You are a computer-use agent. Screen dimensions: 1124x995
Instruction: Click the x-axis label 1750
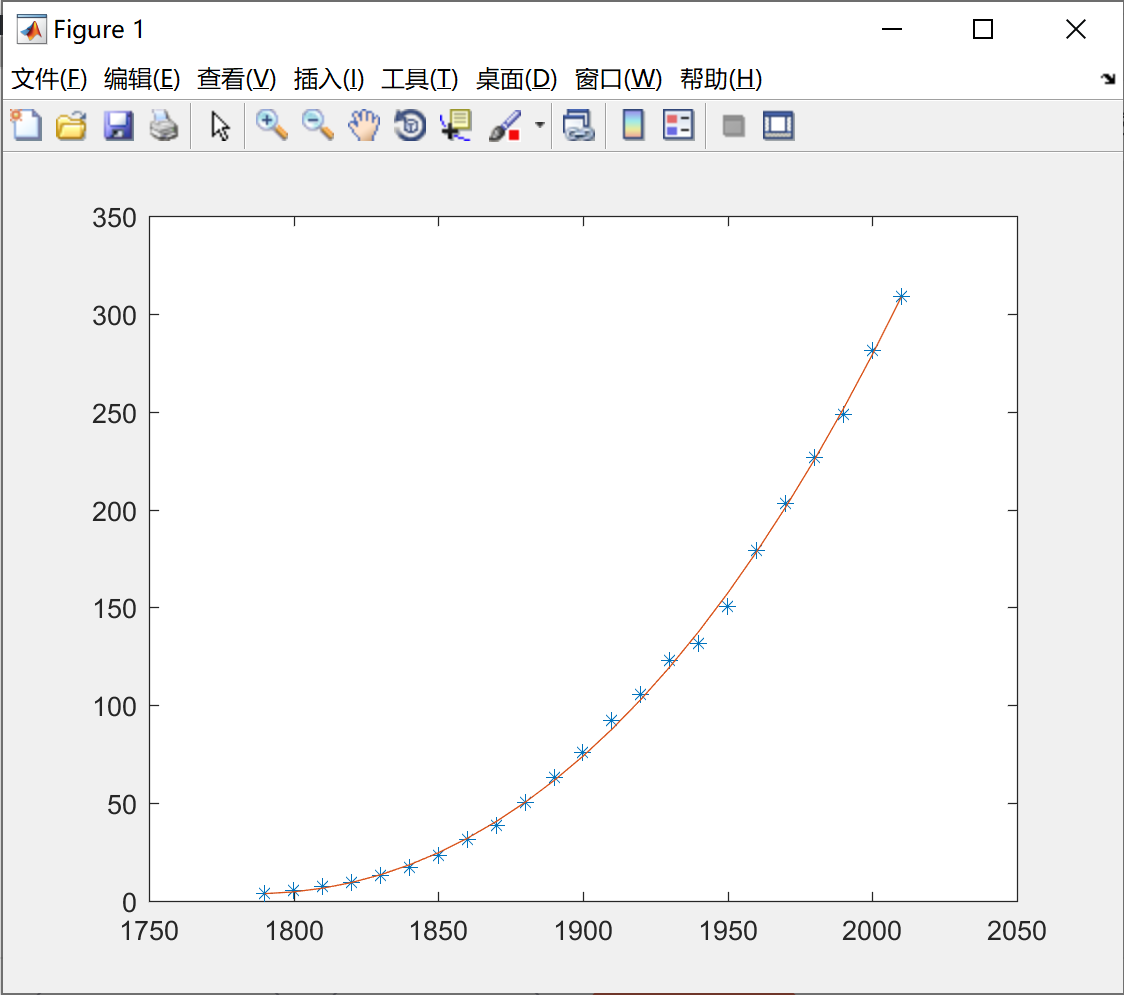pyautogui.click(x=149, y=931)
